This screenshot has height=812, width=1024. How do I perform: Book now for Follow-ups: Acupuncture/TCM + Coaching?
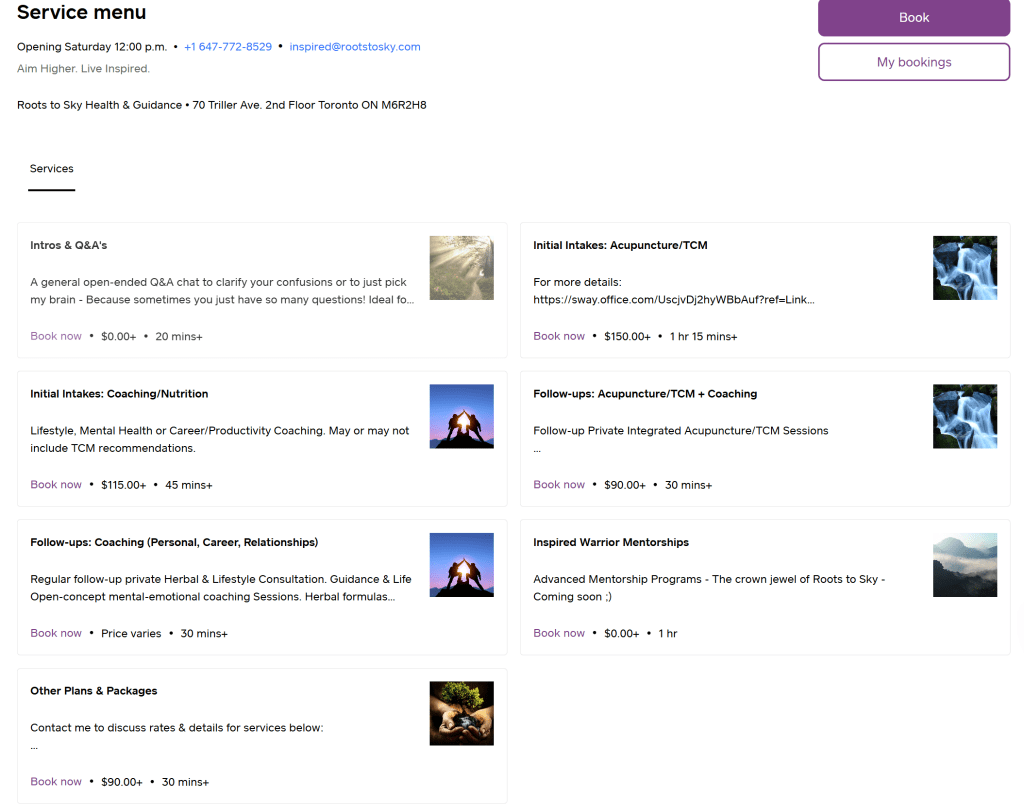point(559,485)
